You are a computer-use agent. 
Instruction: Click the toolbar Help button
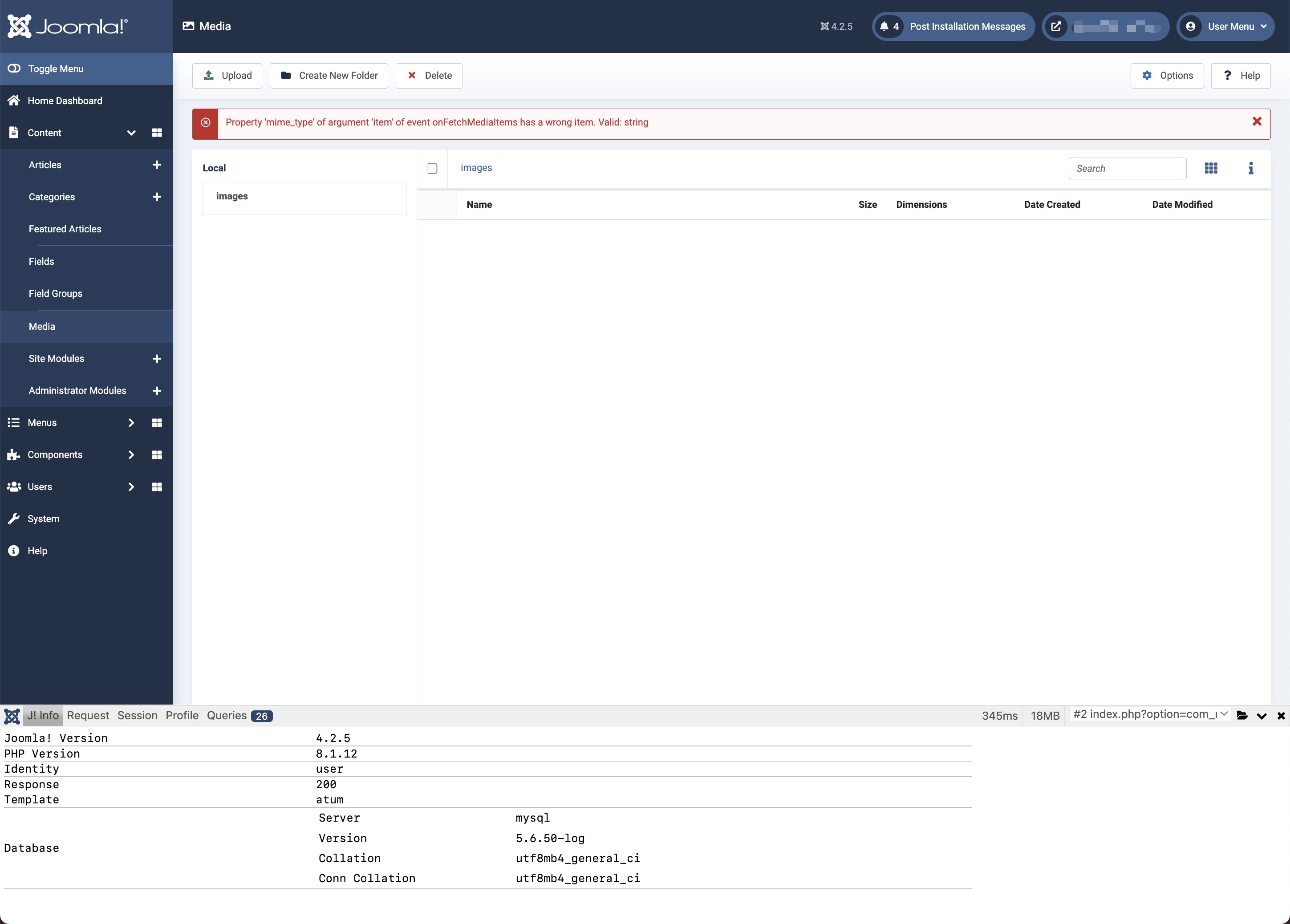[x=1241, y=76]
